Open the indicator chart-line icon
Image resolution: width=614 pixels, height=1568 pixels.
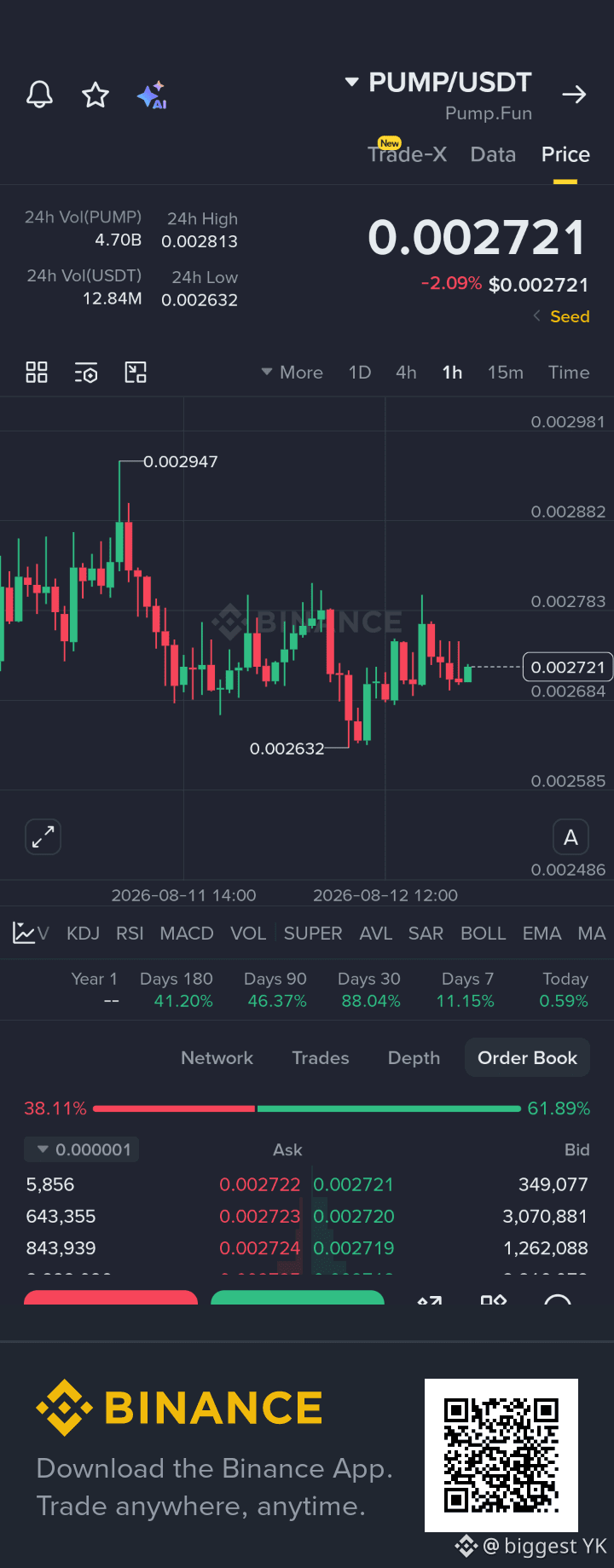[24, 933]
